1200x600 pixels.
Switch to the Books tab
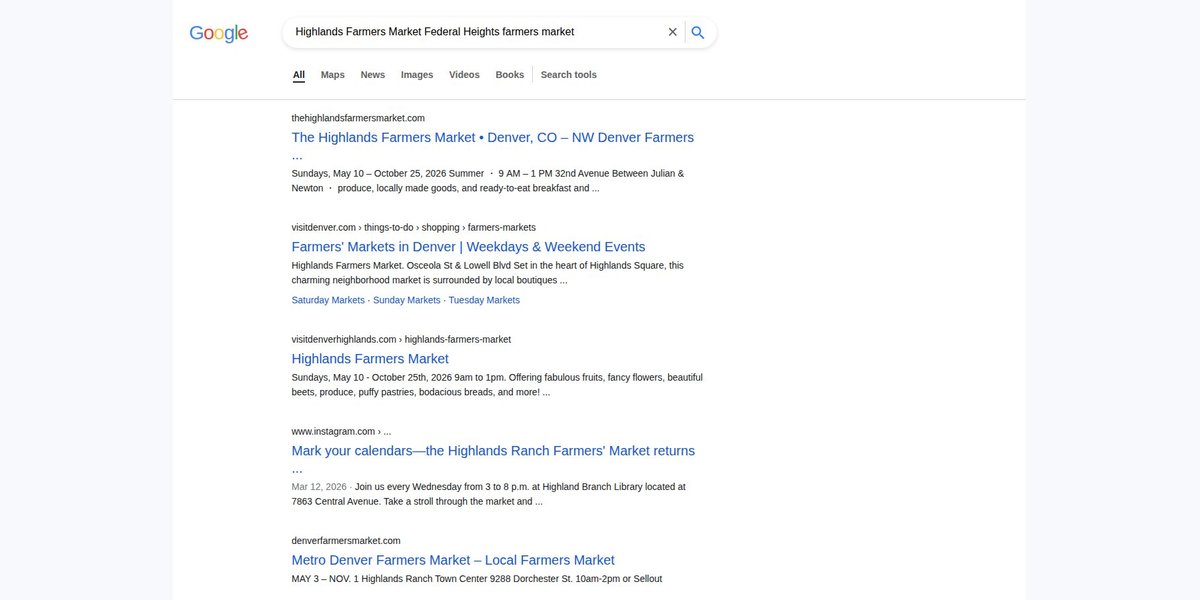[x=510, y=75]
